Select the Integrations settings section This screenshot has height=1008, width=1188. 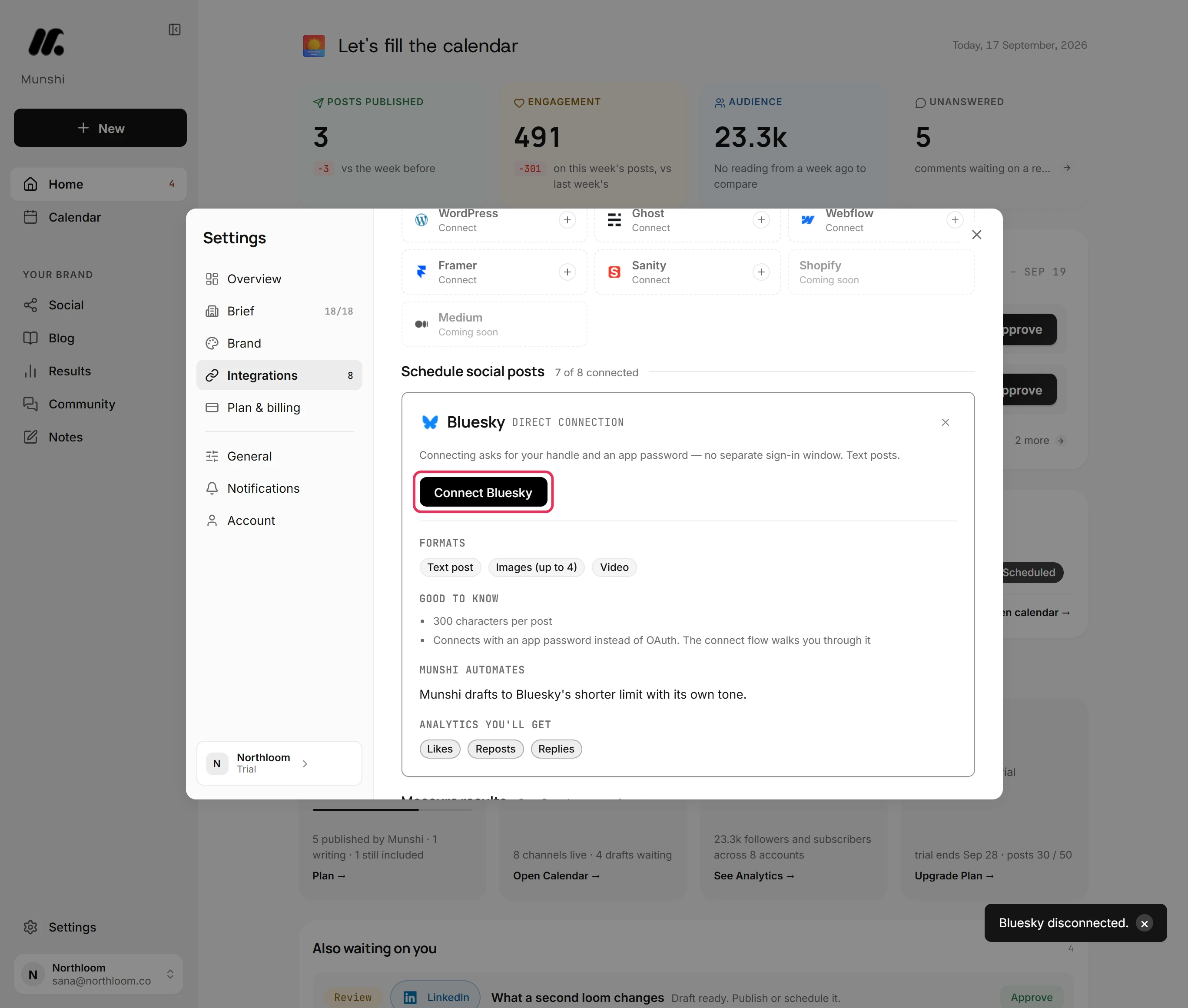[x=279, y=375]
